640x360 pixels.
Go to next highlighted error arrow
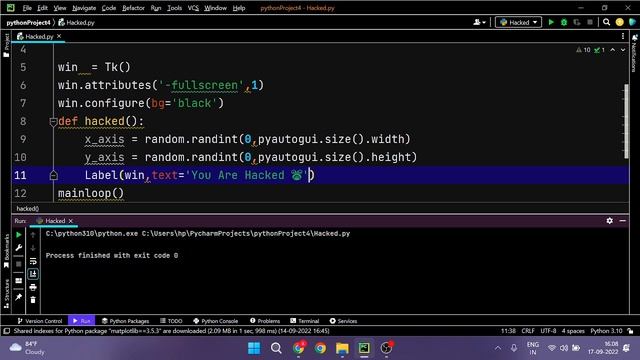623,50
